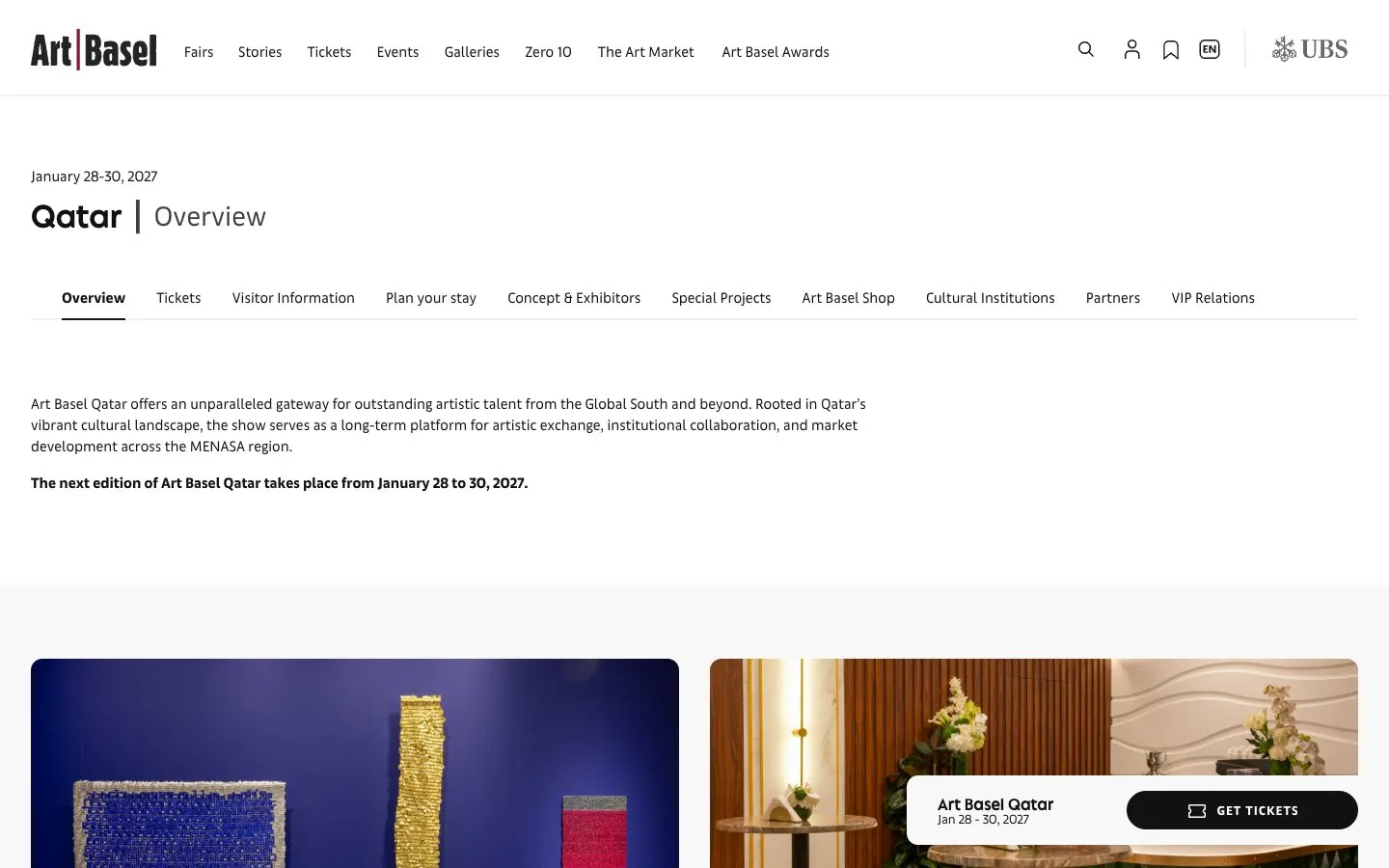Visit the UBS partner logo
The height and width of the screenshot is (868, 1389).
tap(1310, 49)
